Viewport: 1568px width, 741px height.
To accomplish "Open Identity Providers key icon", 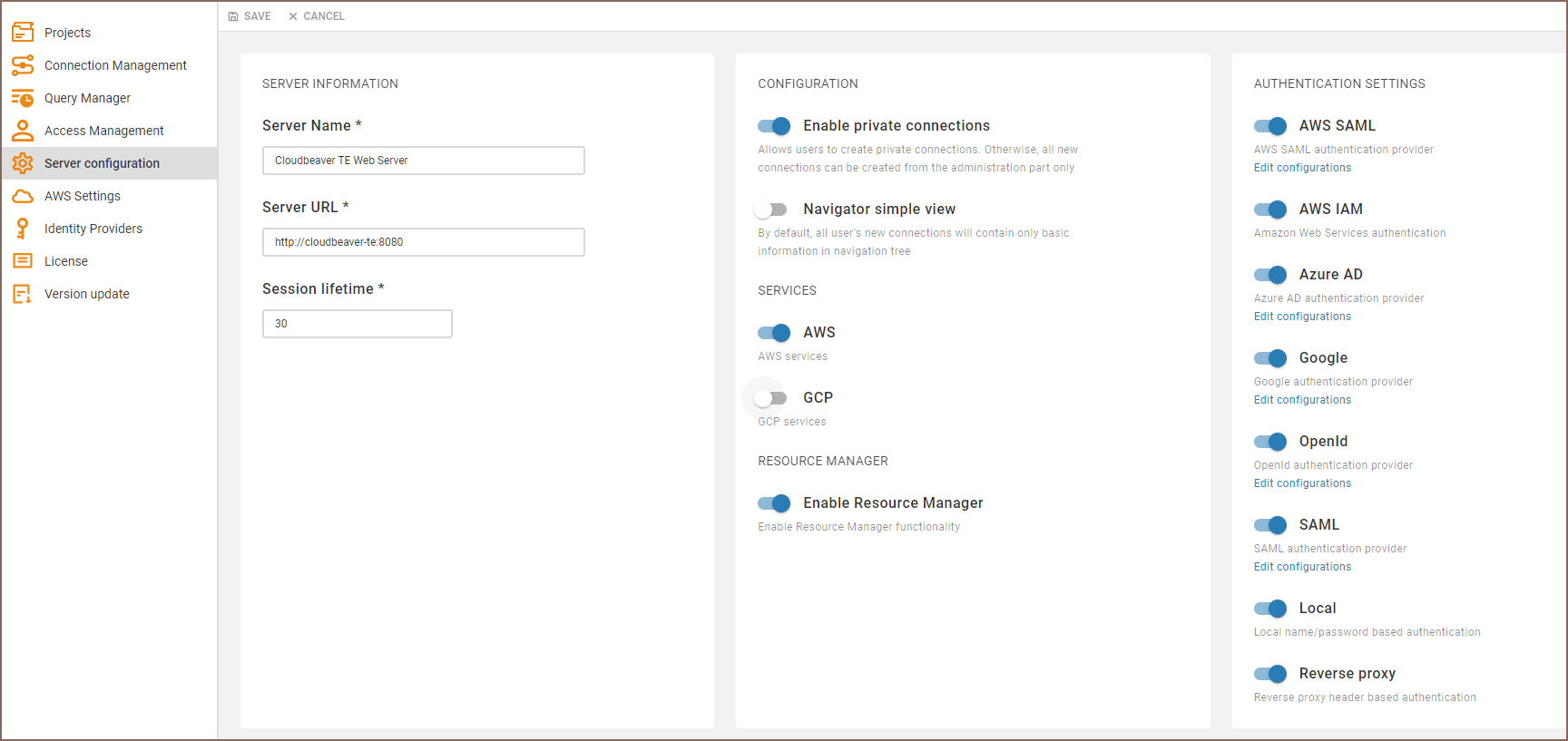I will tap(23, 229).
